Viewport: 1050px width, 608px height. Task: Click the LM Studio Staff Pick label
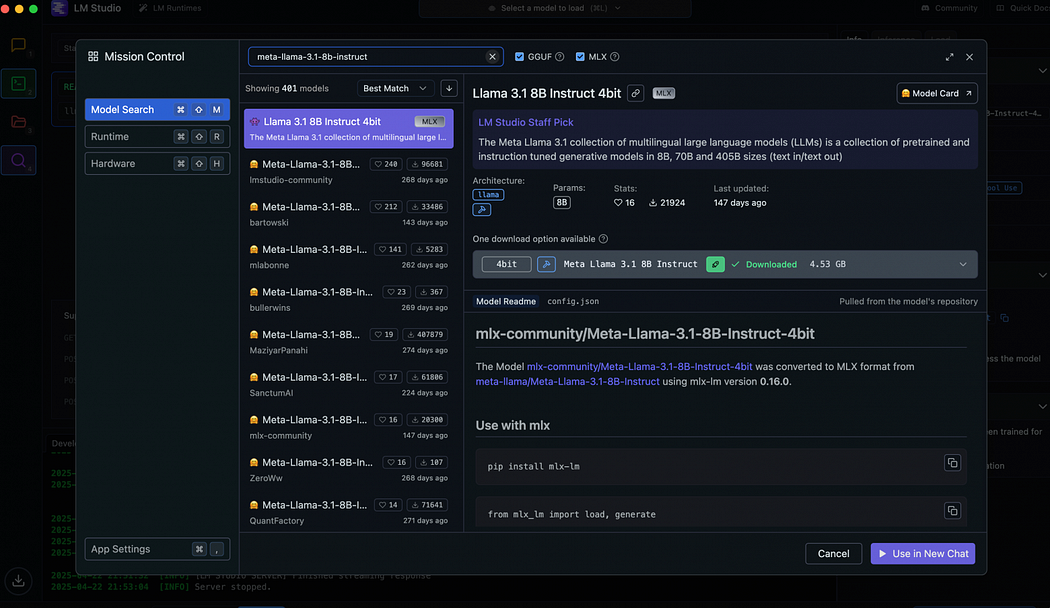point(526,123)
